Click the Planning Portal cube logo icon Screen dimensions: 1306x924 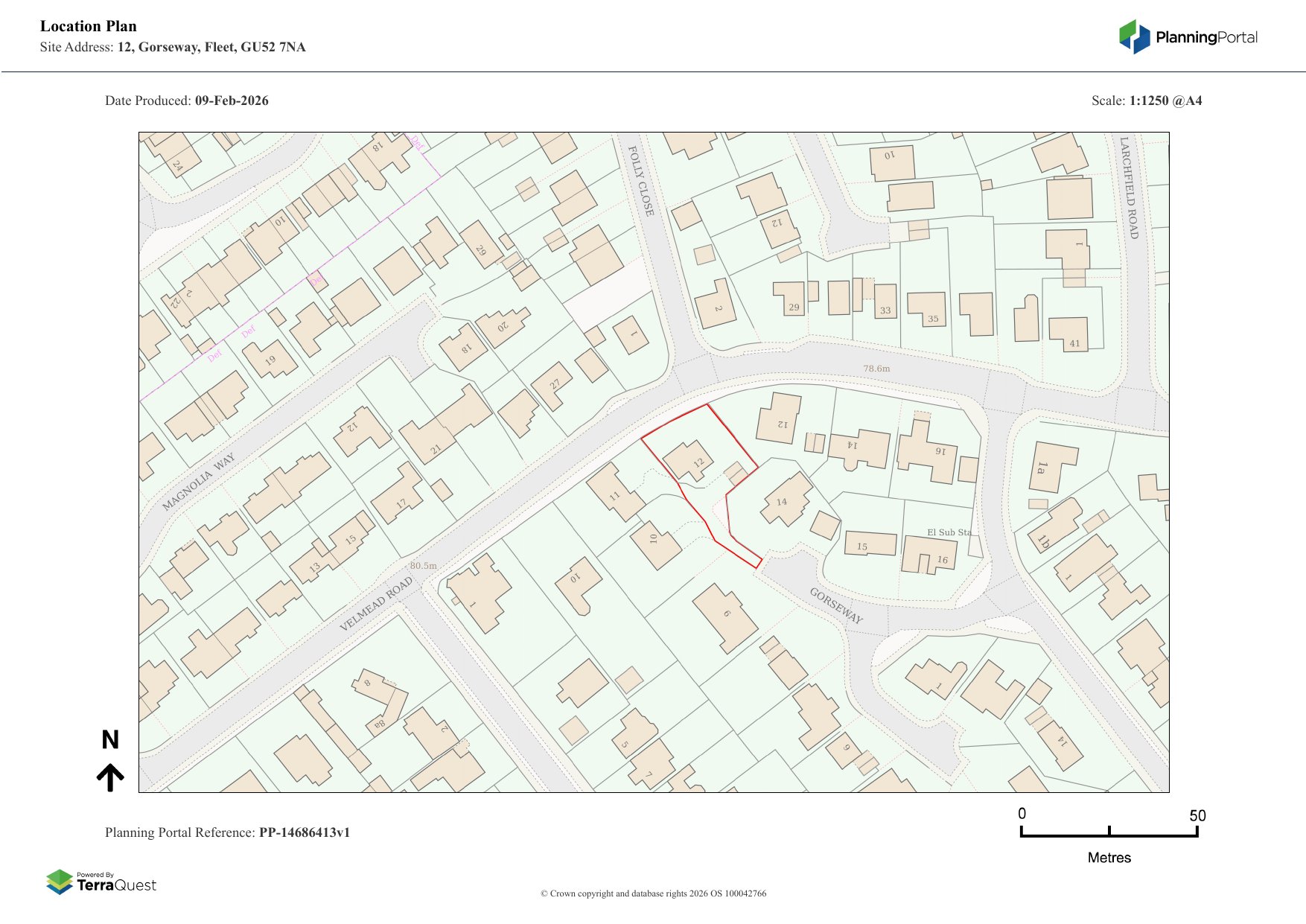[1134, 36]
